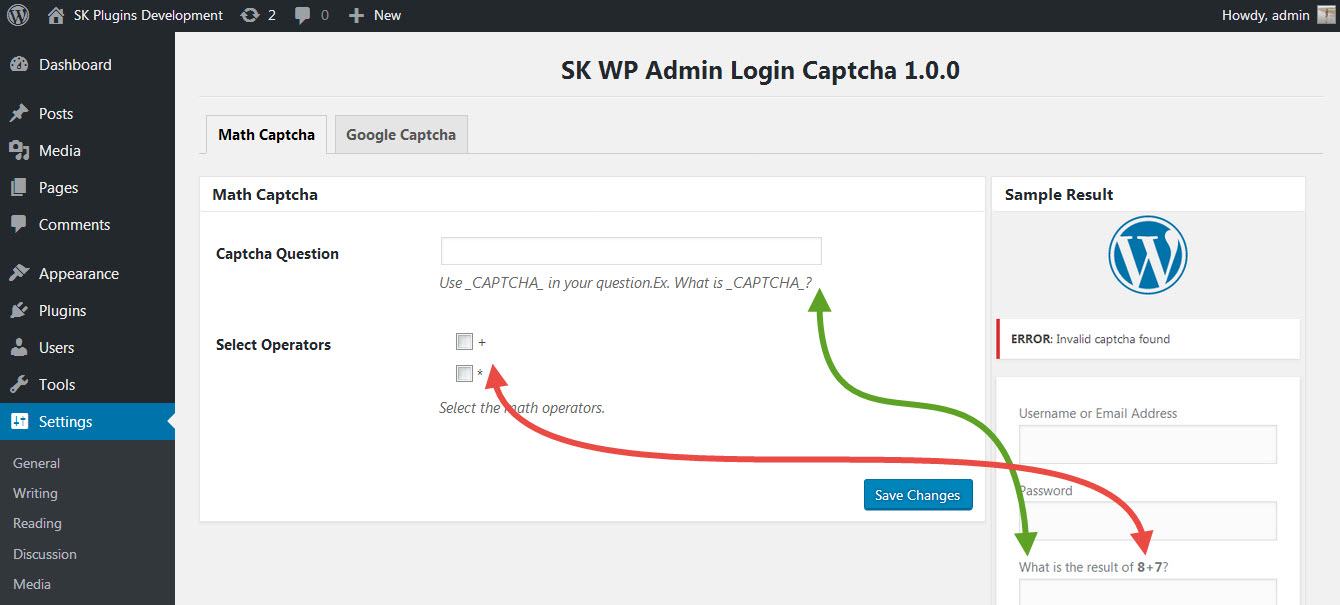
Task: Open the Appearance menu
Action: click(x=87, y=274)
